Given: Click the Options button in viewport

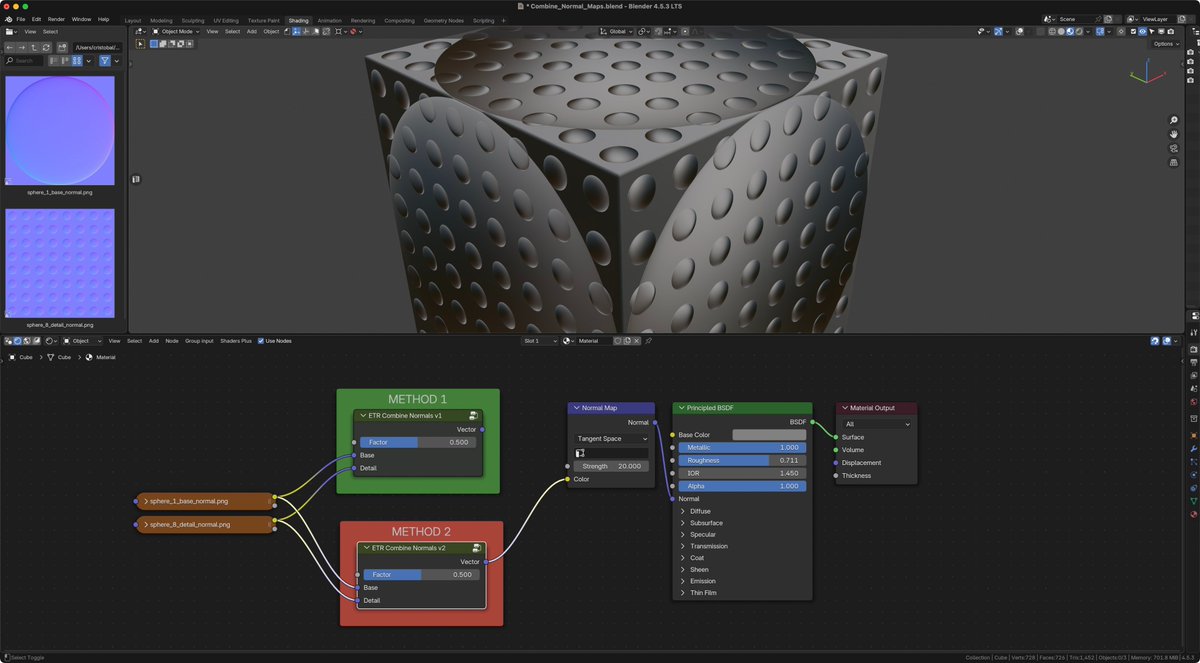Looking at the screenshot, I should click(x=1165, y=44).
